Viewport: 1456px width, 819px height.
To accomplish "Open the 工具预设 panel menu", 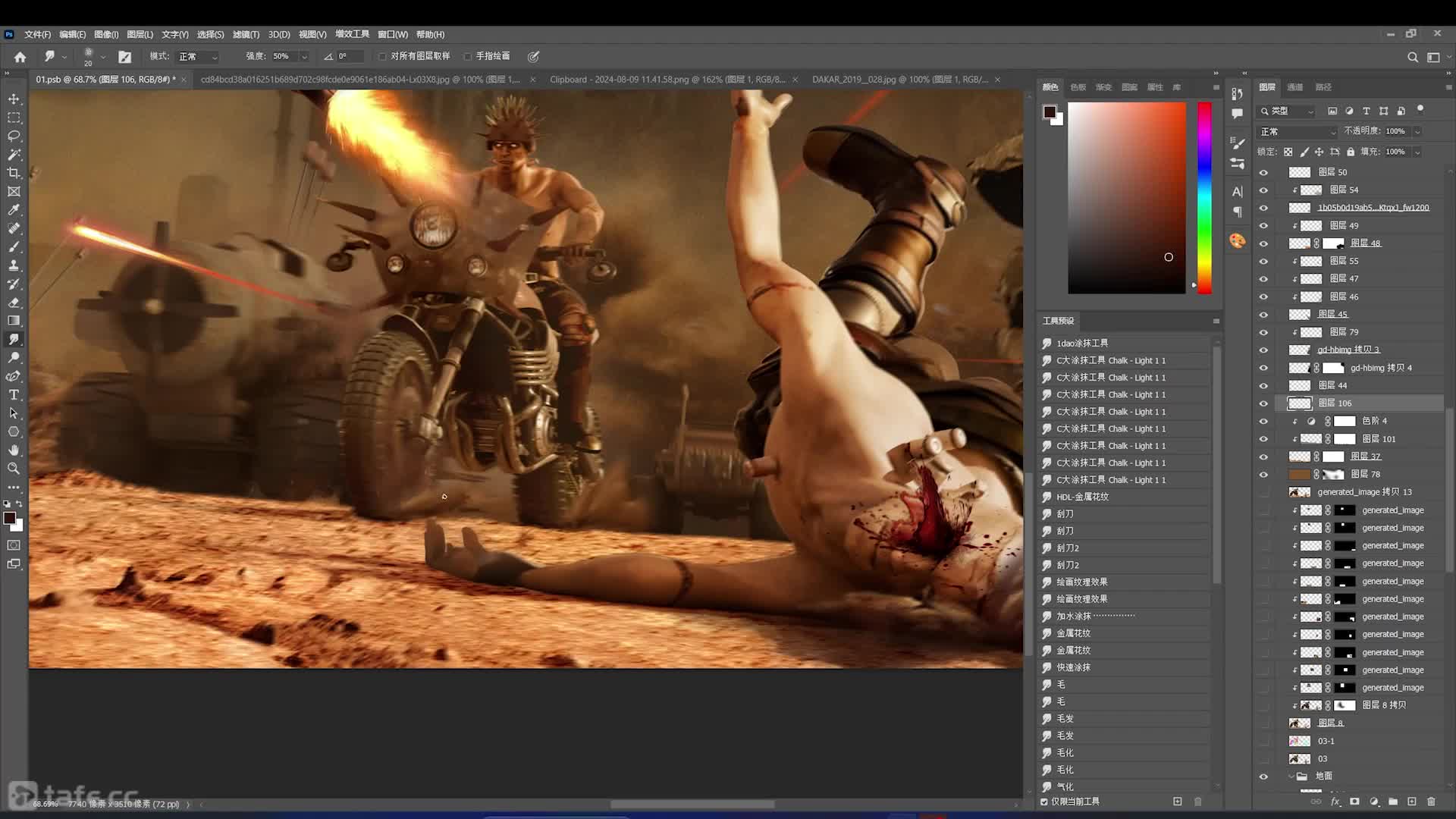I will point(1216,321).
